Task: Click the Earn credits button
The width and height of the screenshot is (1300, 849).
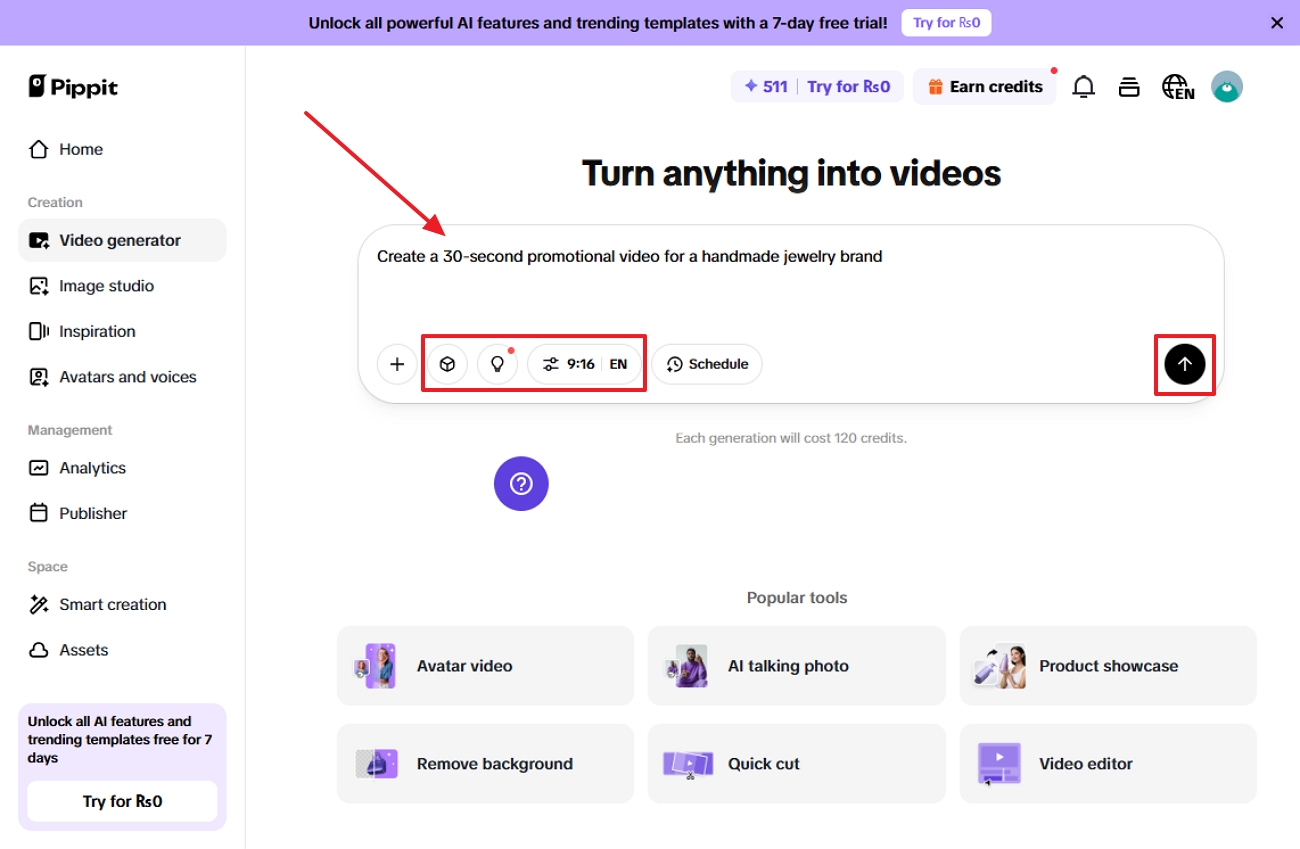Action: (984, 87)
